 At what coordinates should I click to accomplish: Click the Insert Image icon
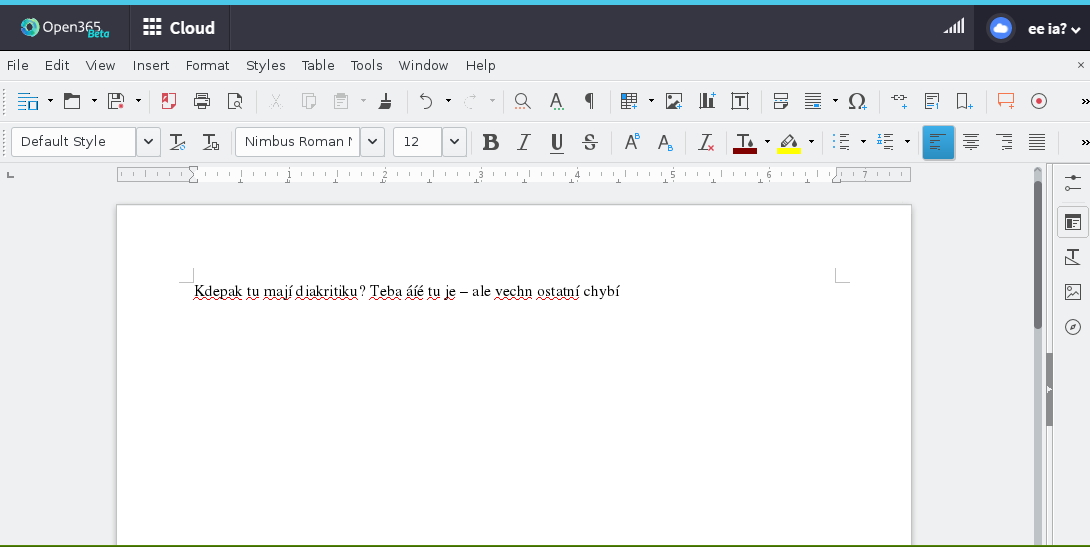point(674,101)
